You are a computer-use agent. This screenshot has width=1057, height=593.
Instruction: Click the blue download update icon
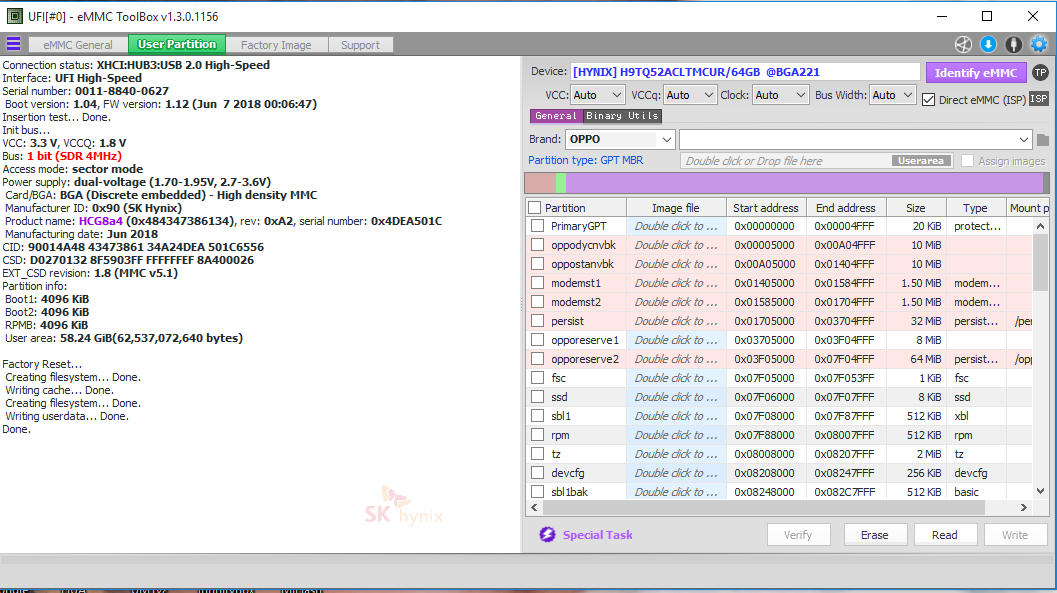point(988,44)
